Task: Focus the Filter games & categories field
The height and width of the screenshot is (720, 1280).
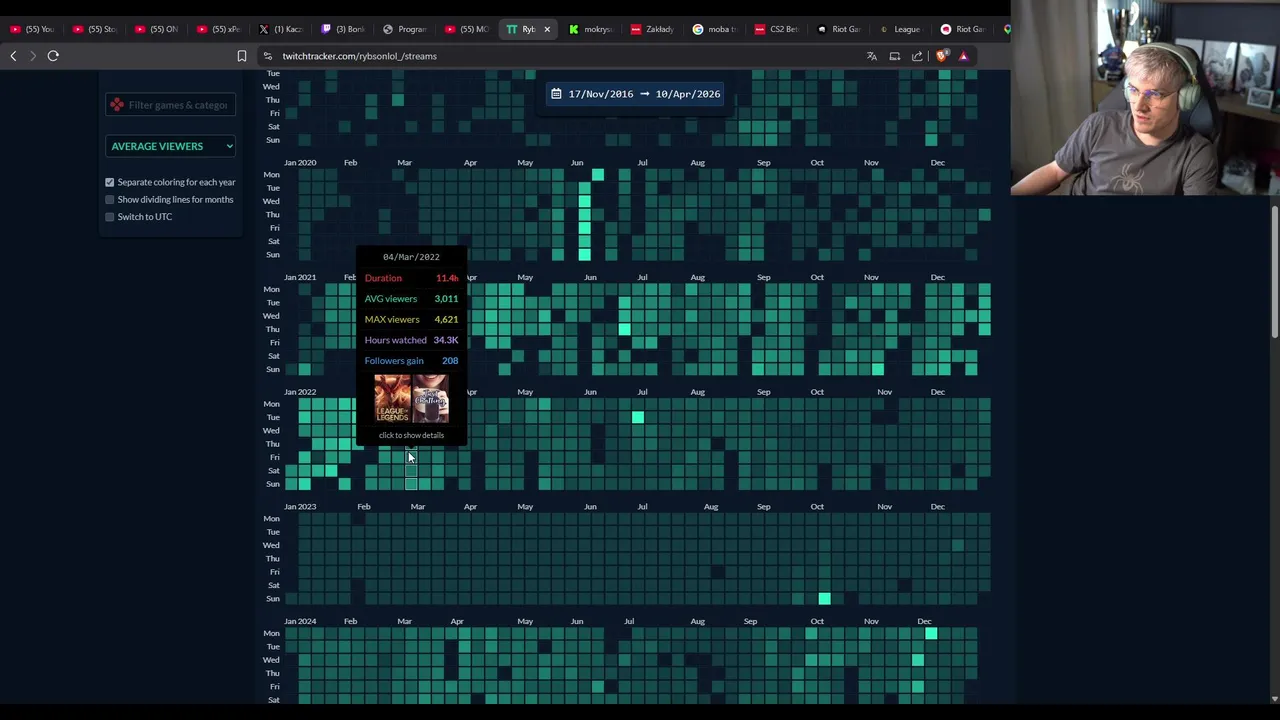Action: point(171,105)
